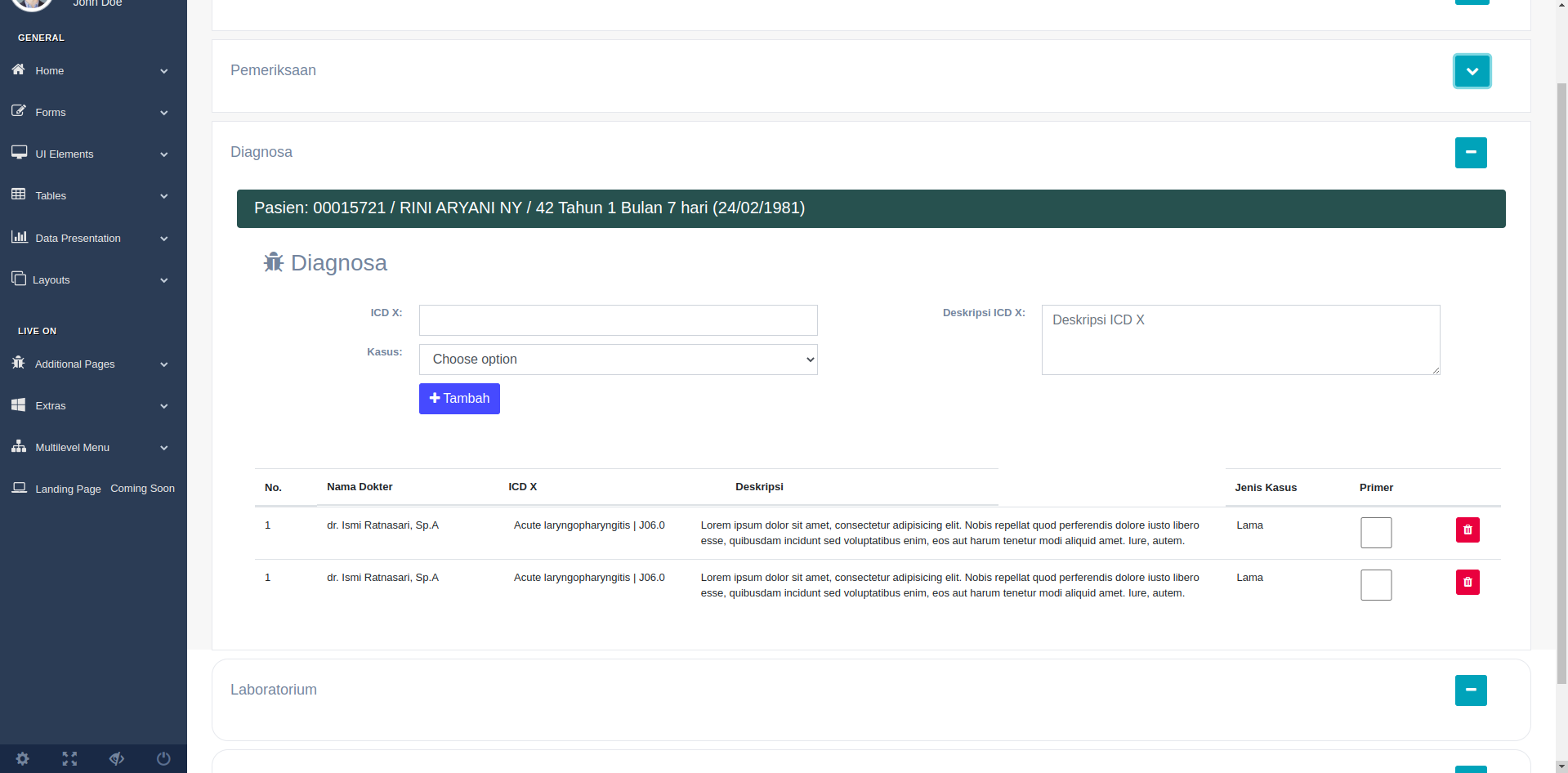
Task: Toggle visibility with the eye icon at sidebar bottom
Action: tap(116, 758)
